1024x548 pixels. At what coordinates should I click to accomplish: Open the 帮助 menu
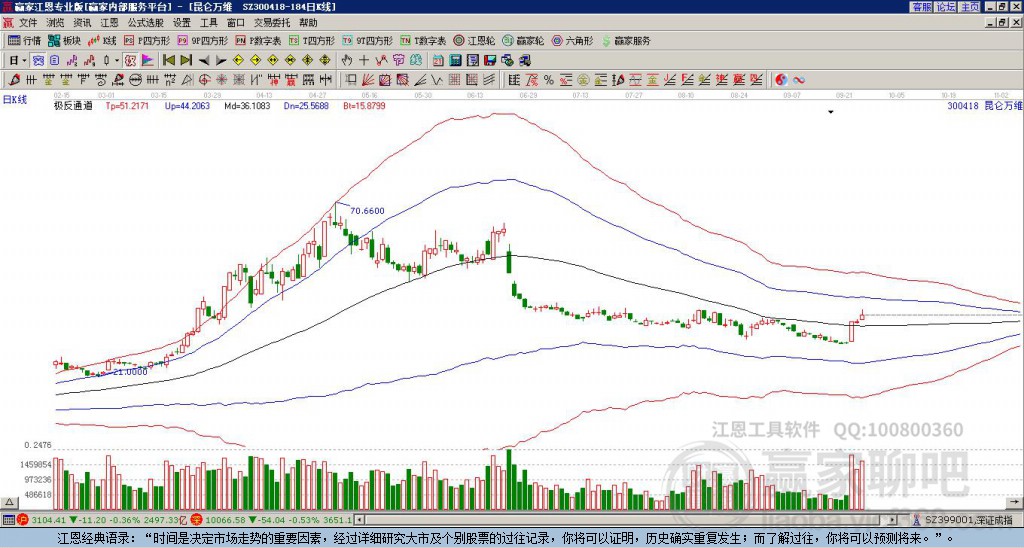(308, 23)
